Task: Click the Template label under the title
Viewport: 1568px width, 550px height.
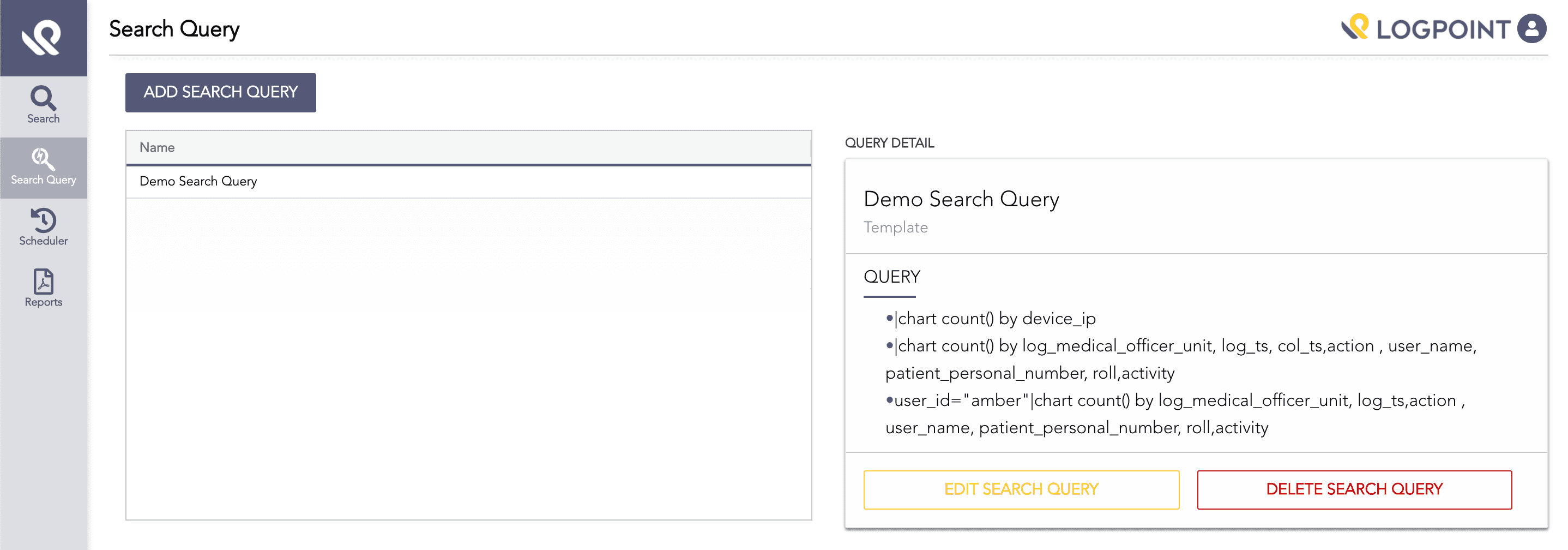Action: click(895, 227)
